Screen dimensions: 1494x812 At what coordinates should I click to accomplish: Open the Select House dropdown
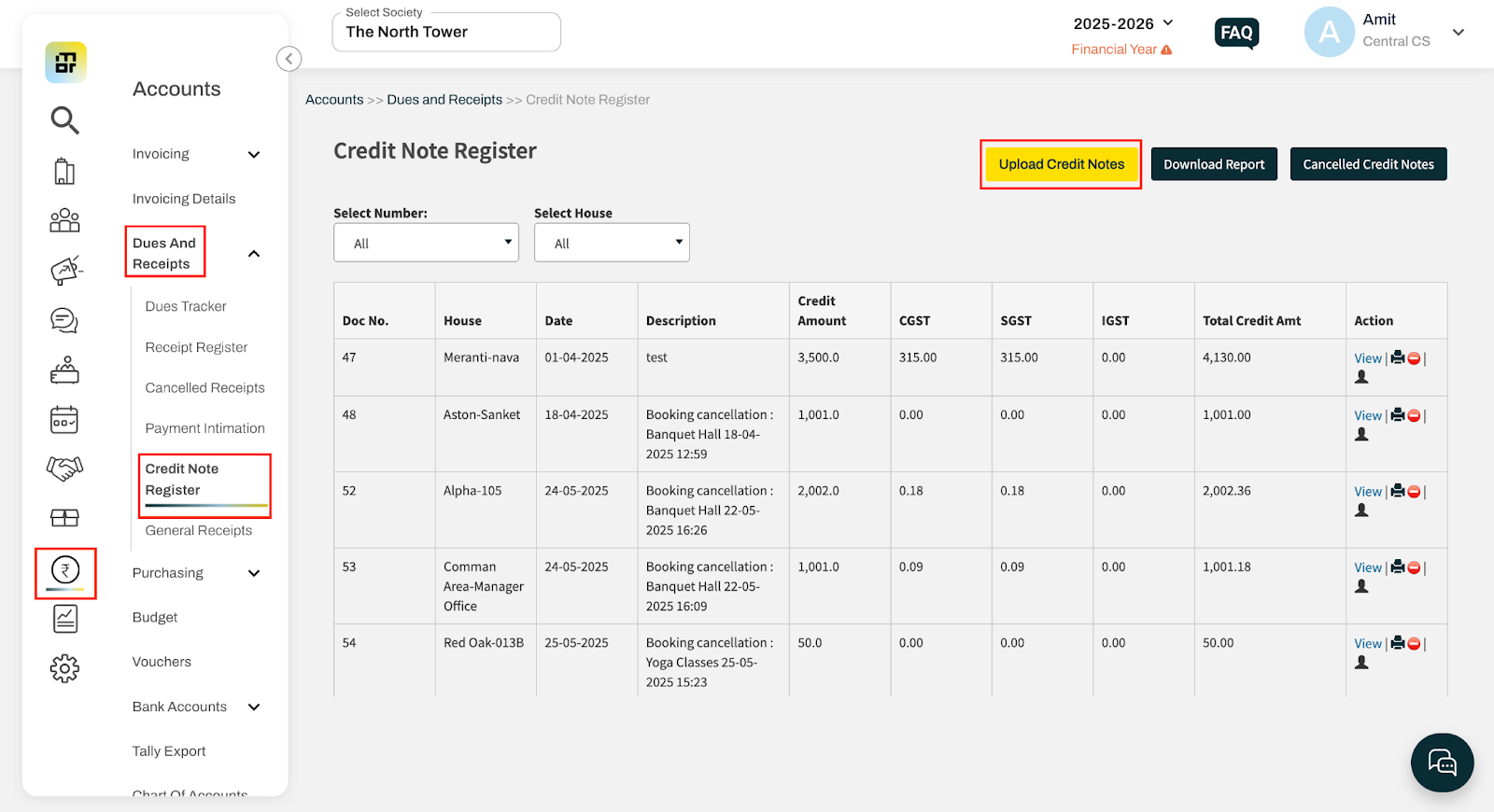point(612,243)
